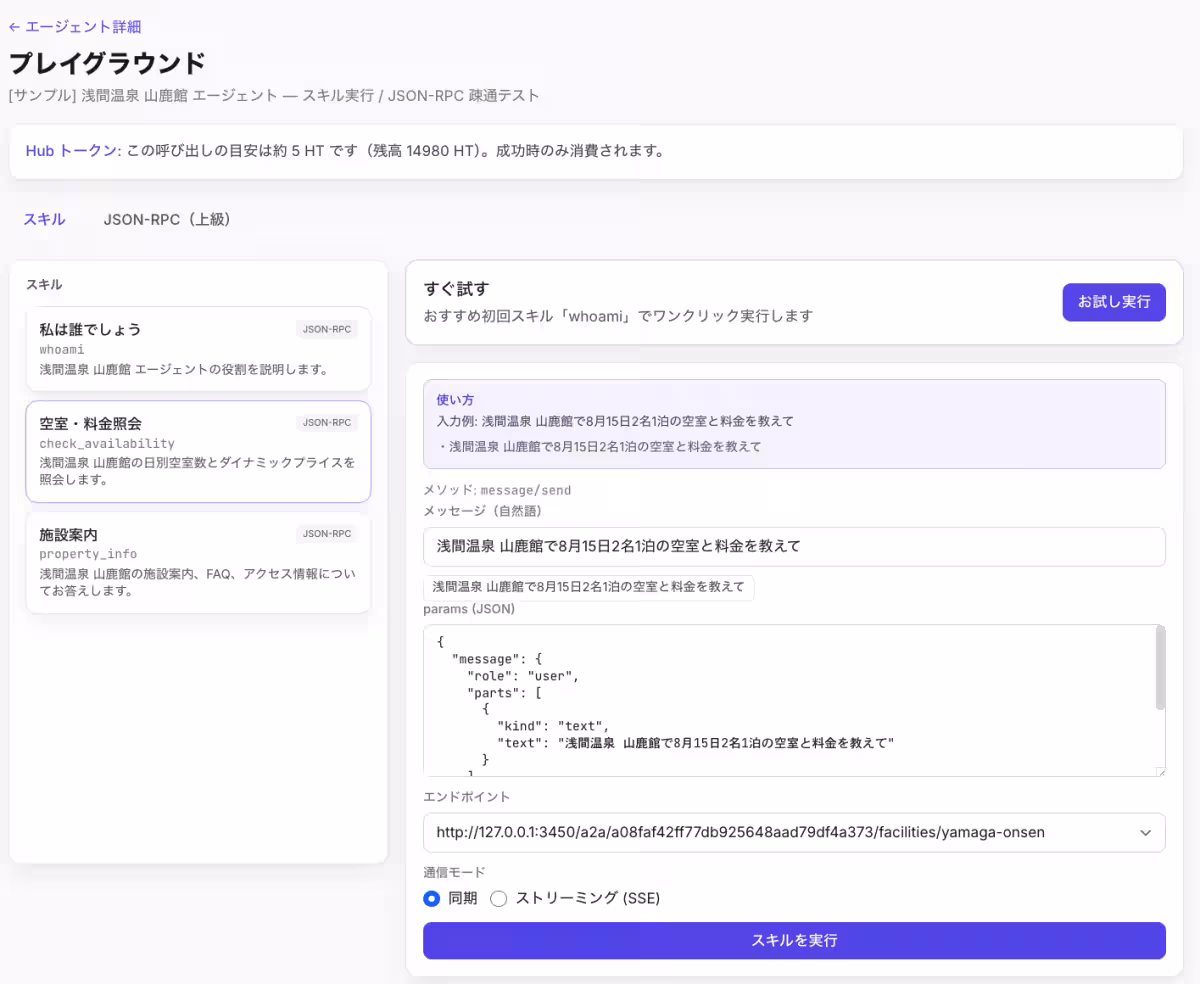Focus the メッセージ（自然語）input field
Viewport: 1200px width, 984px height.
point(794,546)
